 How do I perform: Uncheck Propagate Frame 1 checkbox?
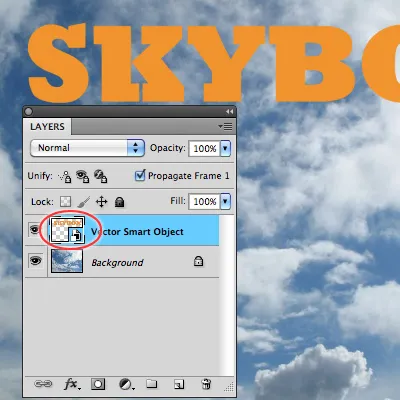pyautogui.click(x=140, y=175)
